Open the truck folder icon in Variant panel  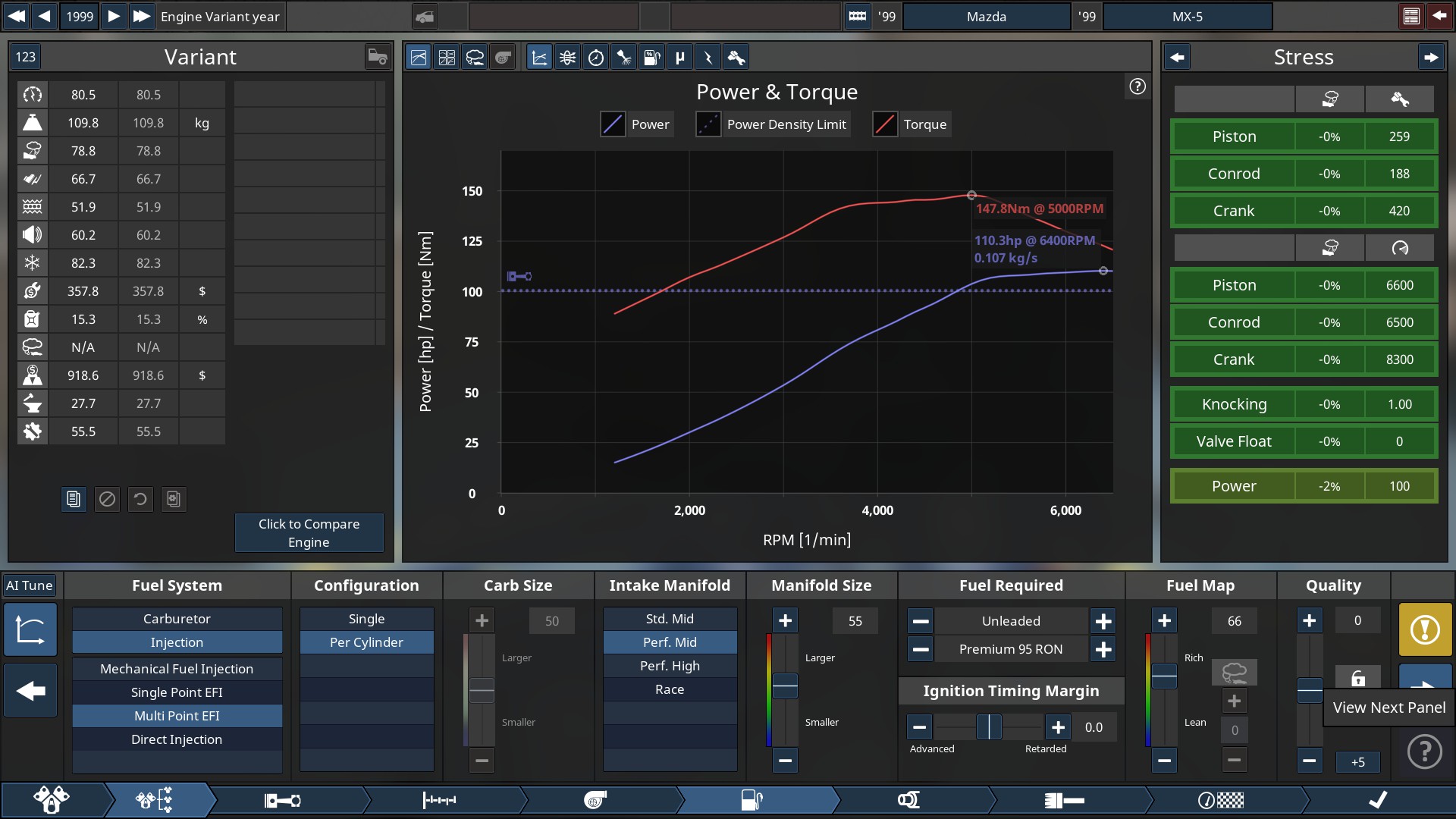[377, 57]
